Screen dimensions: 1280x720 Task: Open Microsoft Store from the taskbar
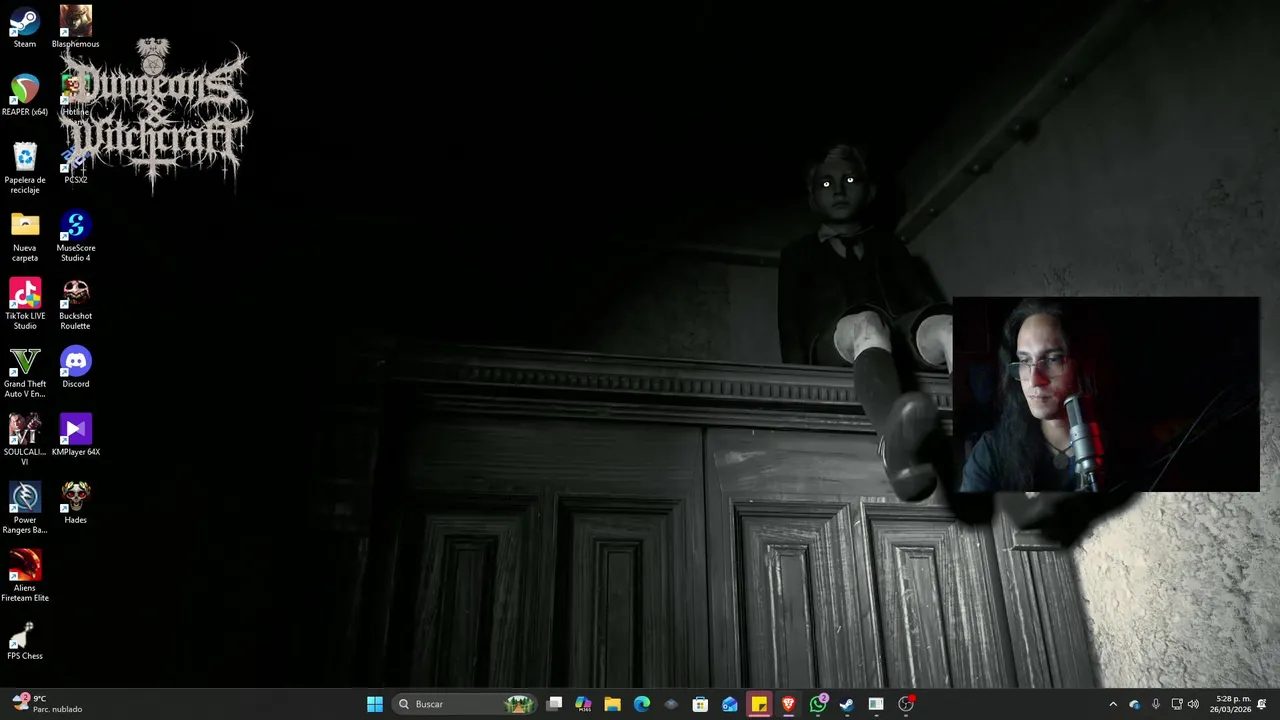pyautogui.click(x=701, y=704)
